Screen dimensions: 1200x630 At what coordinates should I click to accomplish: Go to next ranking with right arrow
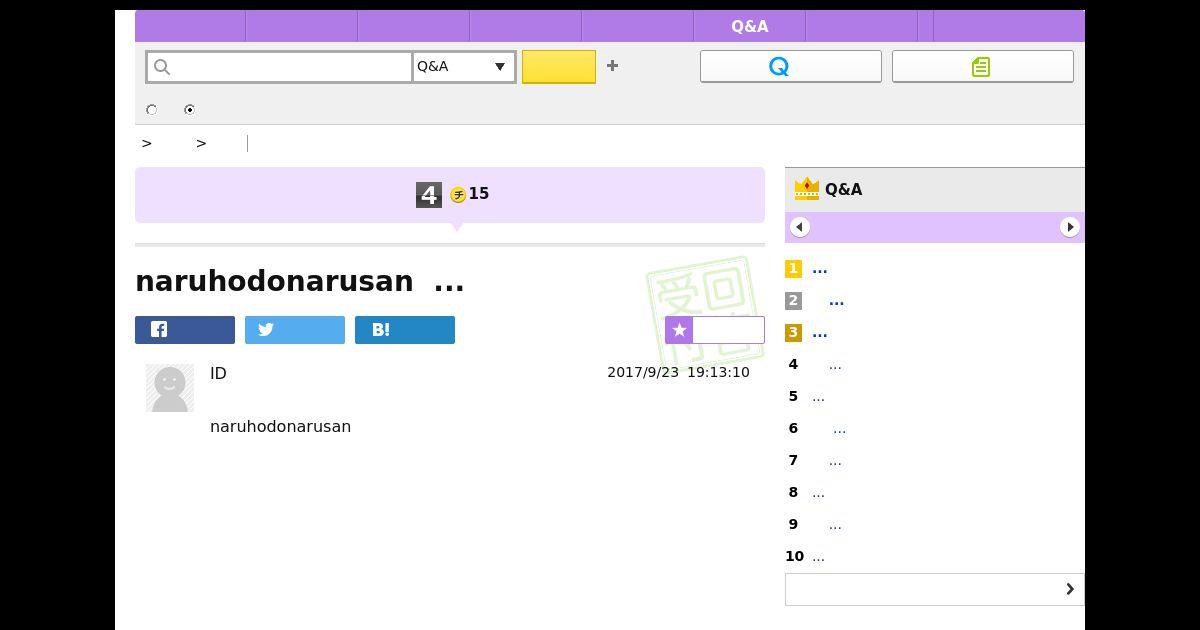[x=1069, y=227]
